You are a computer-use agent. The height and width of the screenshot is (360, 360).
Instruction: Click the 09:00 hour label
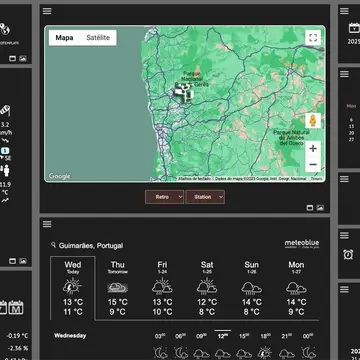pos(201,336)
